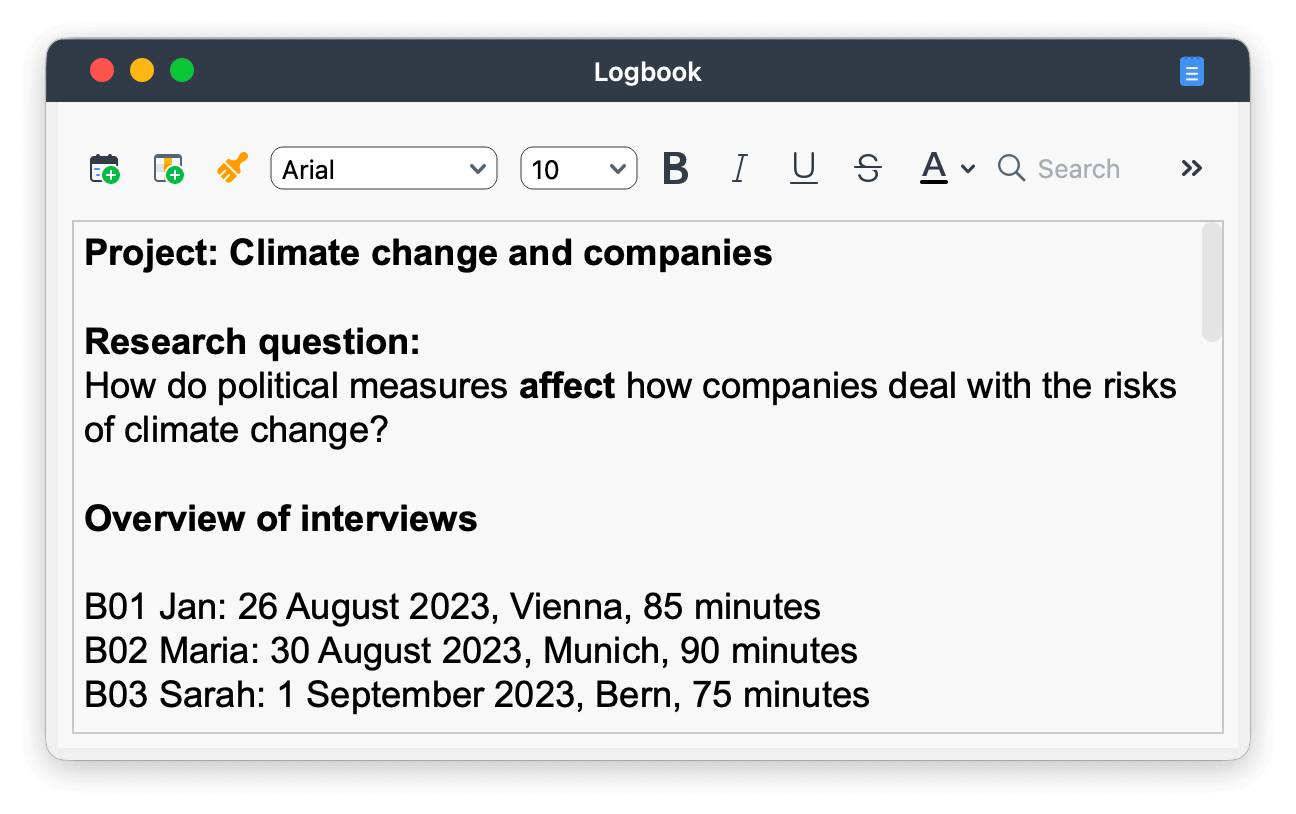Click the search magnifier icon

1010,169
